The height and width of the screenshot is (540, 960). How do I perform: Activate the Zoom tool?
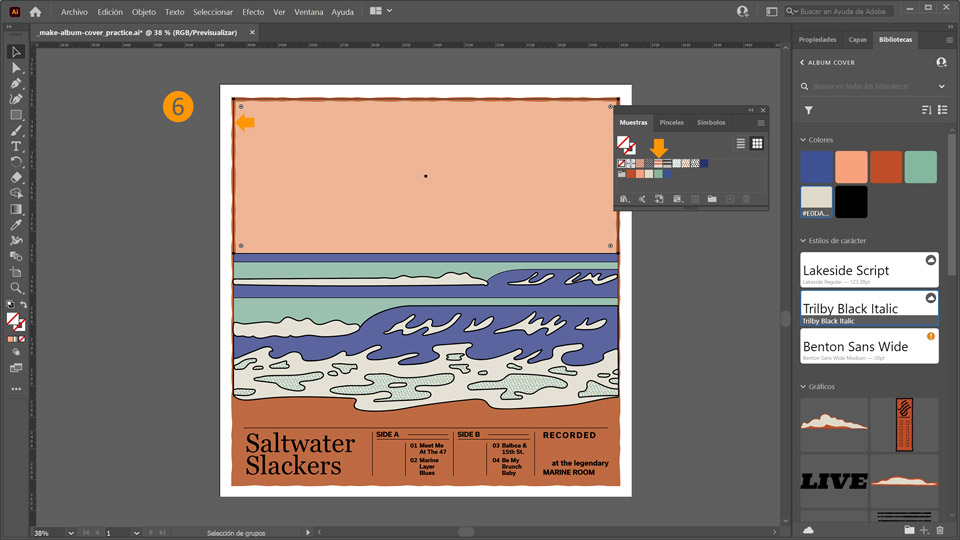pos(16,287)
